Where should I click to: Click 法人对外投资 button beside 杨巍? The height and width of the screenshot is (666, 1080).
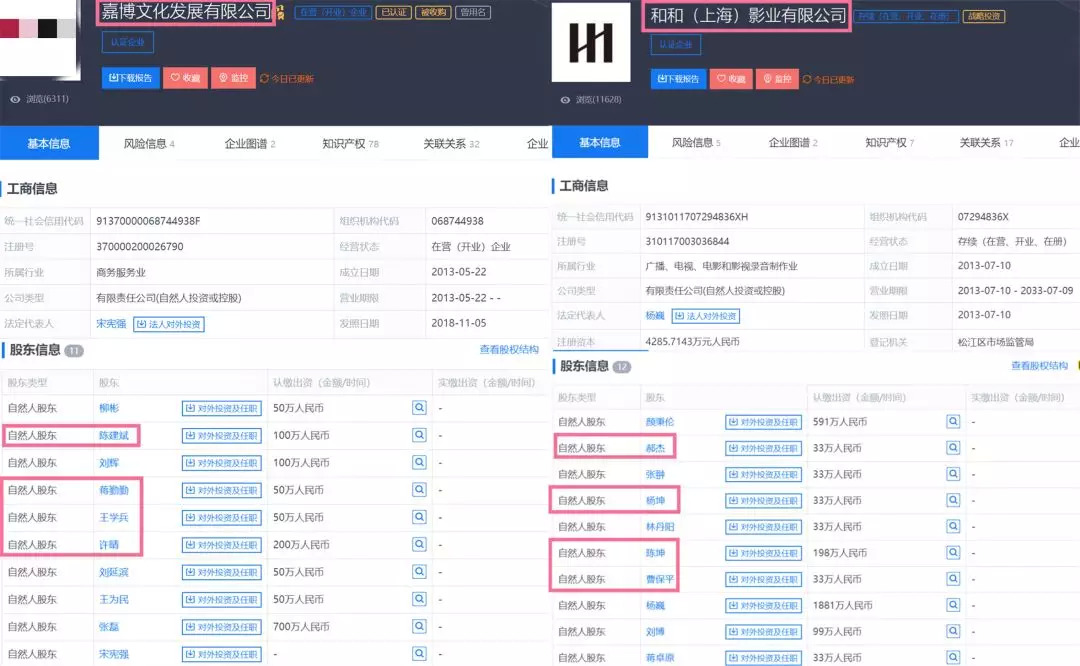point(705,316)
